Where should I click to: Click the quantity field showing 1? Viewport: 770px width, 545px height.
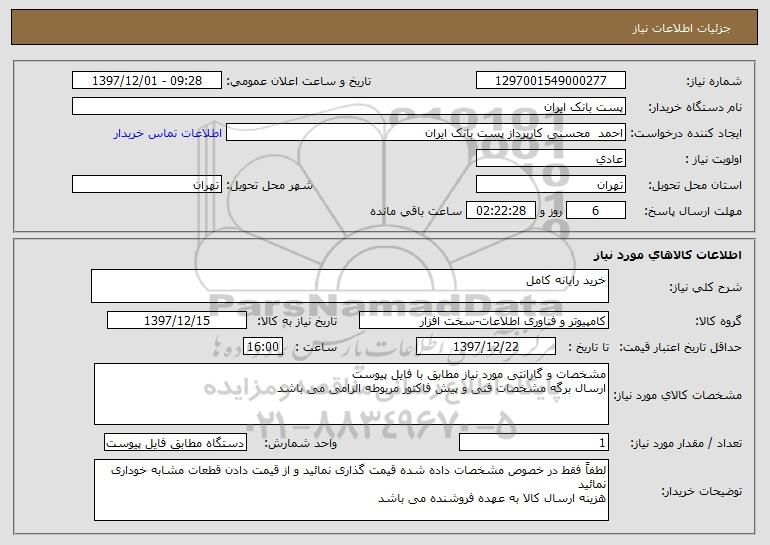[534, 442]
